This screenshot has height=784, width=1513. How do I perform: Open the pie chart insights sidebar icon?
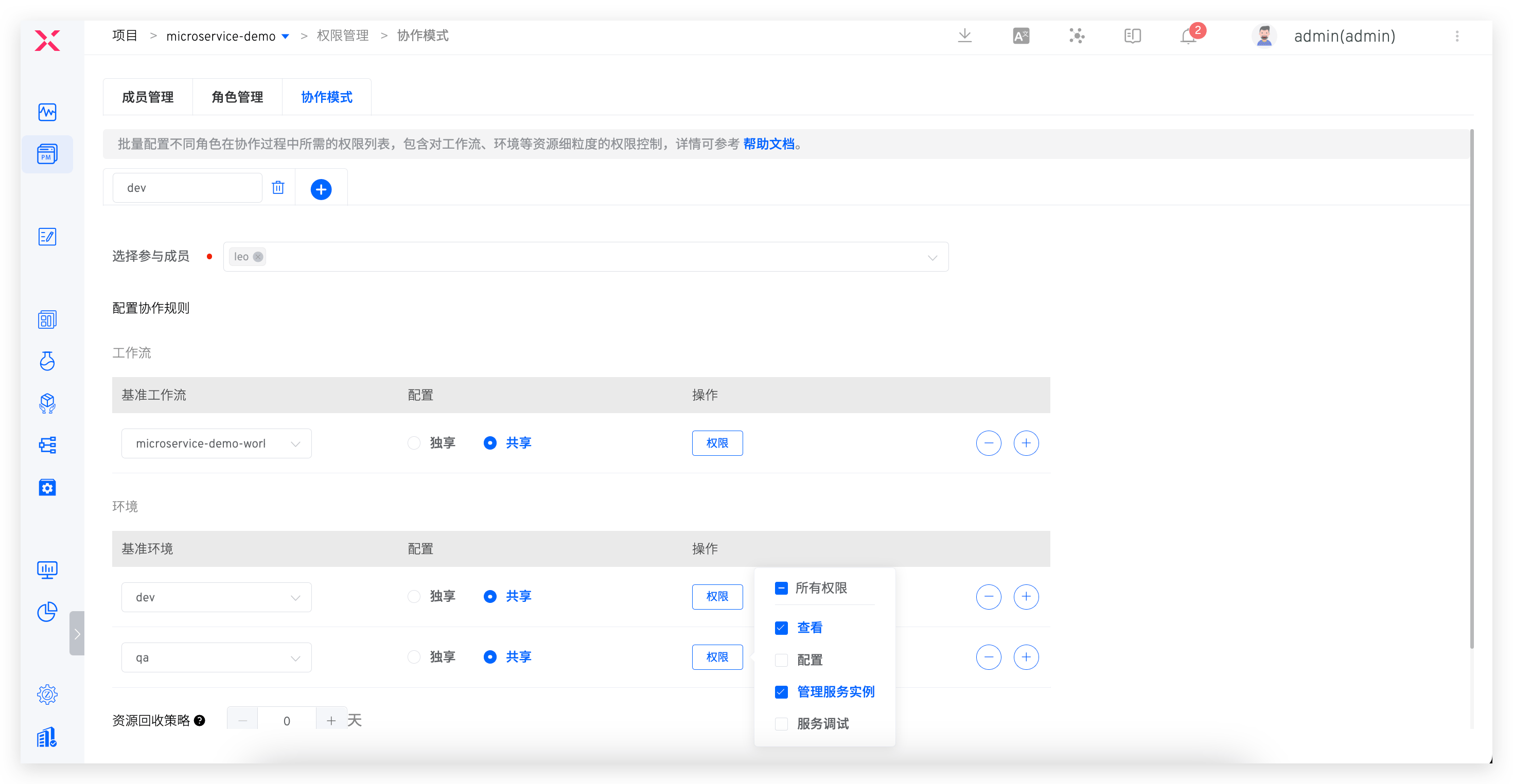(x=47, y=612)
